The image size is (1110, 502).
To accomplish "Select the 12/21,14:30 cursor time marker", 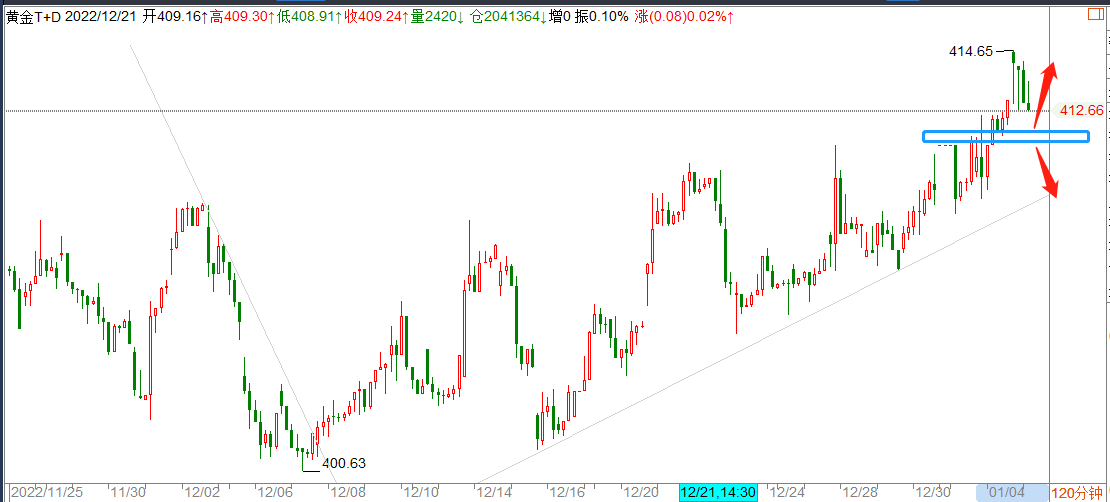I will click(718, 492).
